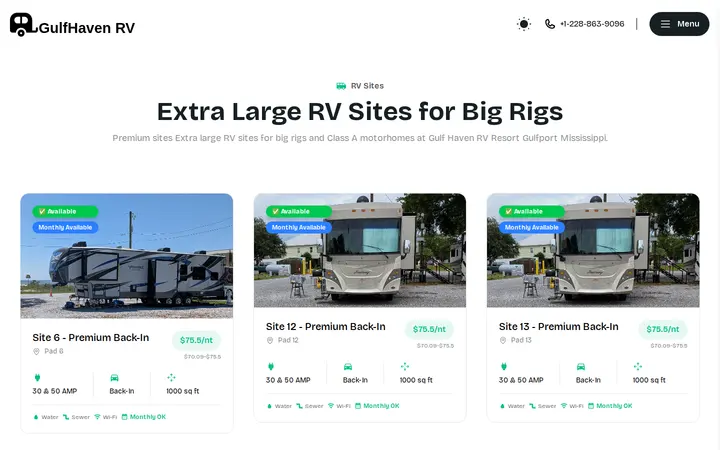Click the $75.5/nt price on Site 13
The height and width of the screenshot is (450, 720).
pos(663,329)
